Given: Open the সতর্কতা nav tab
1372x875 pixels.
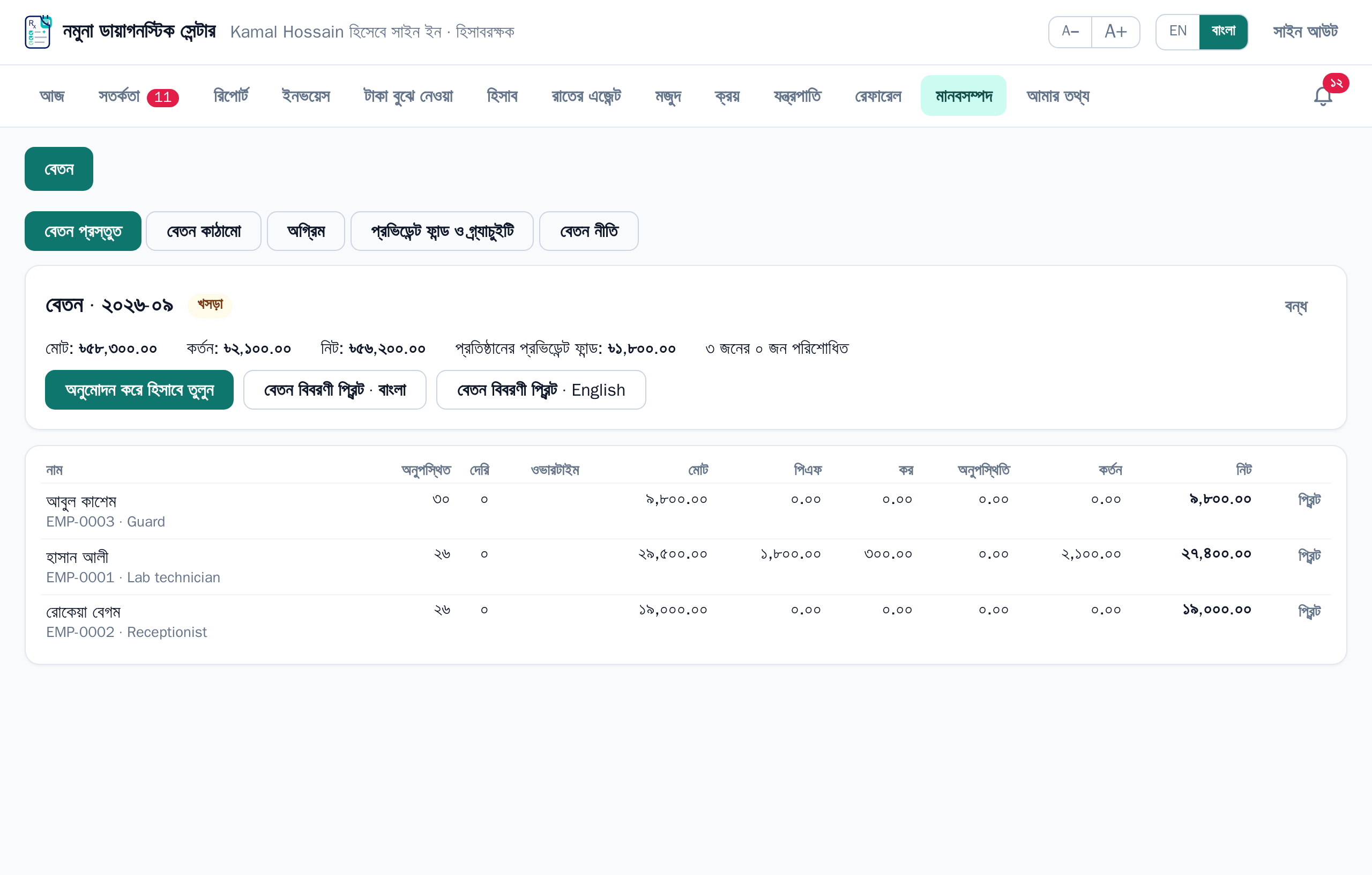Looking at the screenshot, I should point(138,96).
